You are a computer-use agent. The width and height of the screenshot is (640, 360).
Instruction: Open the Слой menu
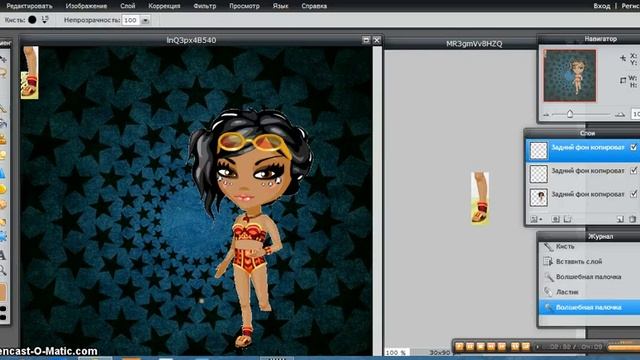(128, 6)
